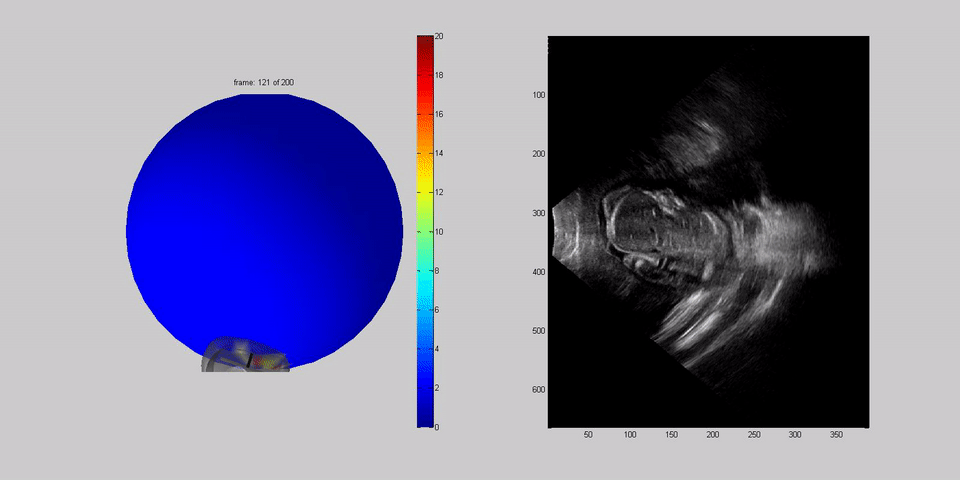Click the y-axis tick label 100
The image size is (960, 480).
click(538, 95)
